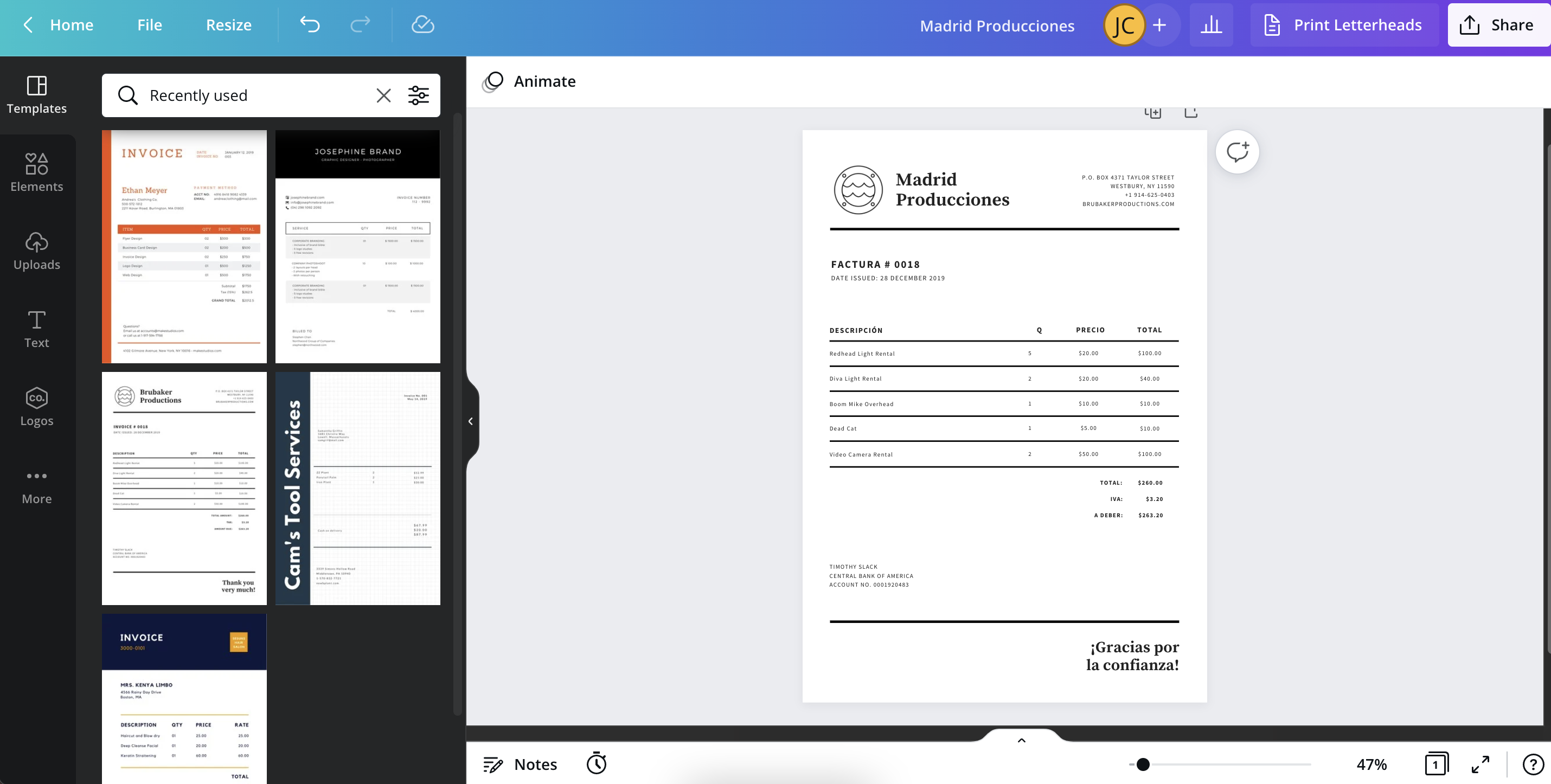The height and width of the screenshot is (784, 1551).
Task: Undo the last action
Action: (310, 25)
